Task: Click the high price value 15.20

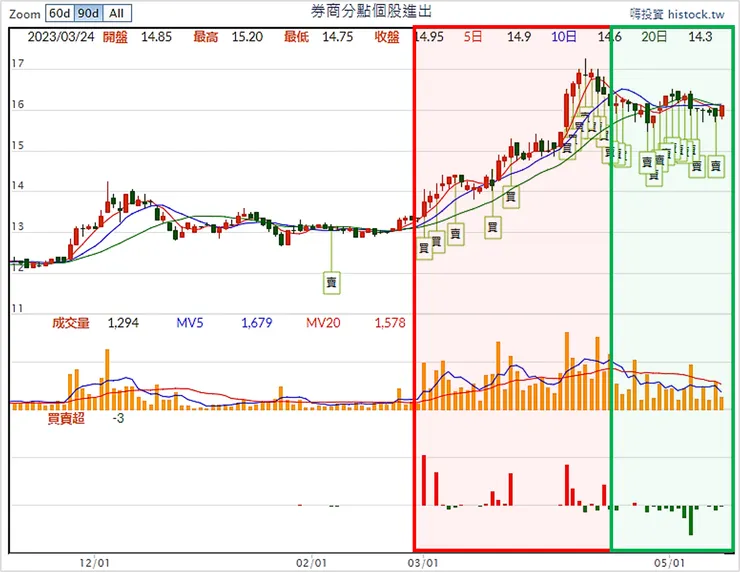Action: click(247, 37)
